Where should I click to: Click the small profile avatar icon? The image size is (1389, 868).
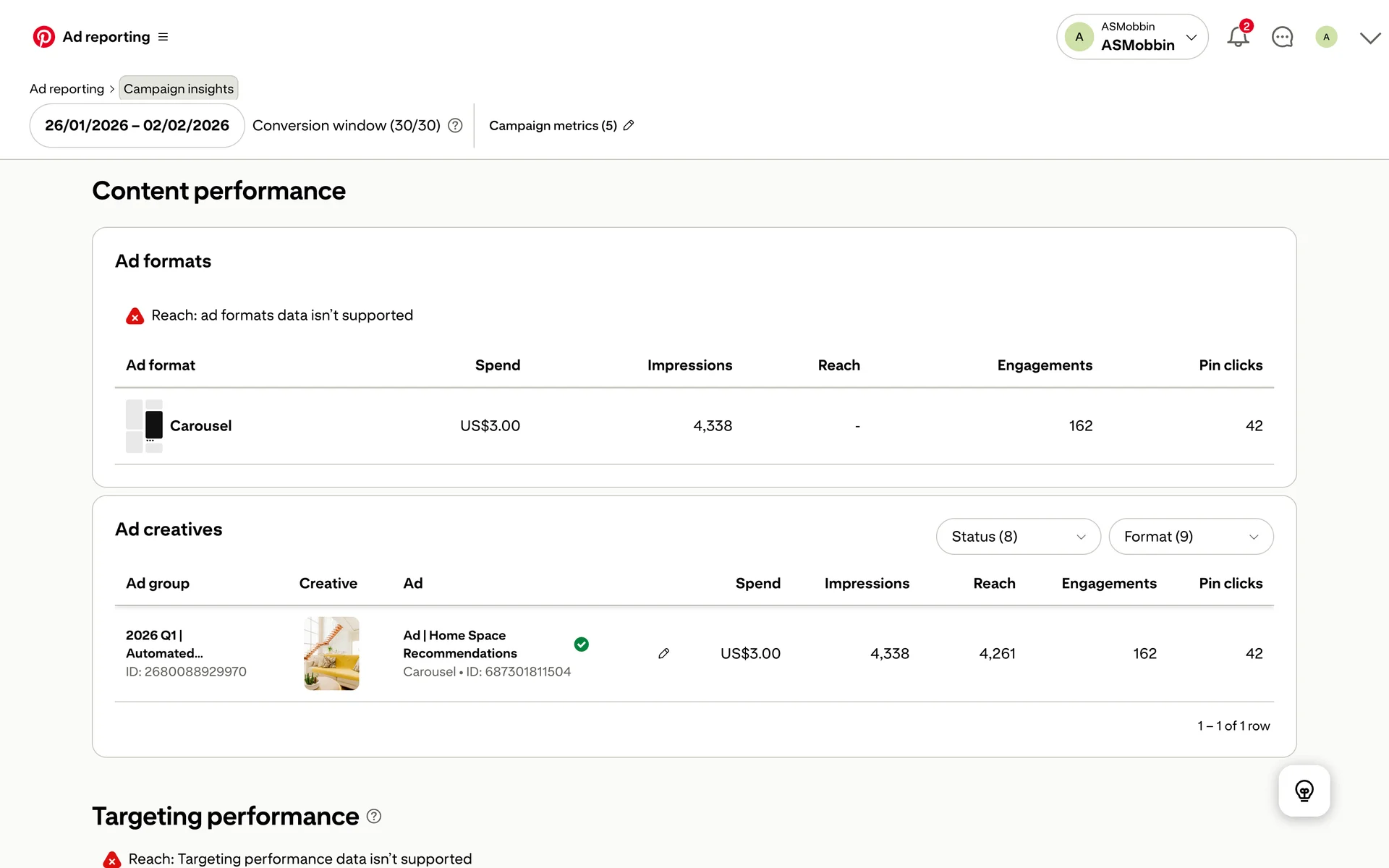pos(1326,37)
